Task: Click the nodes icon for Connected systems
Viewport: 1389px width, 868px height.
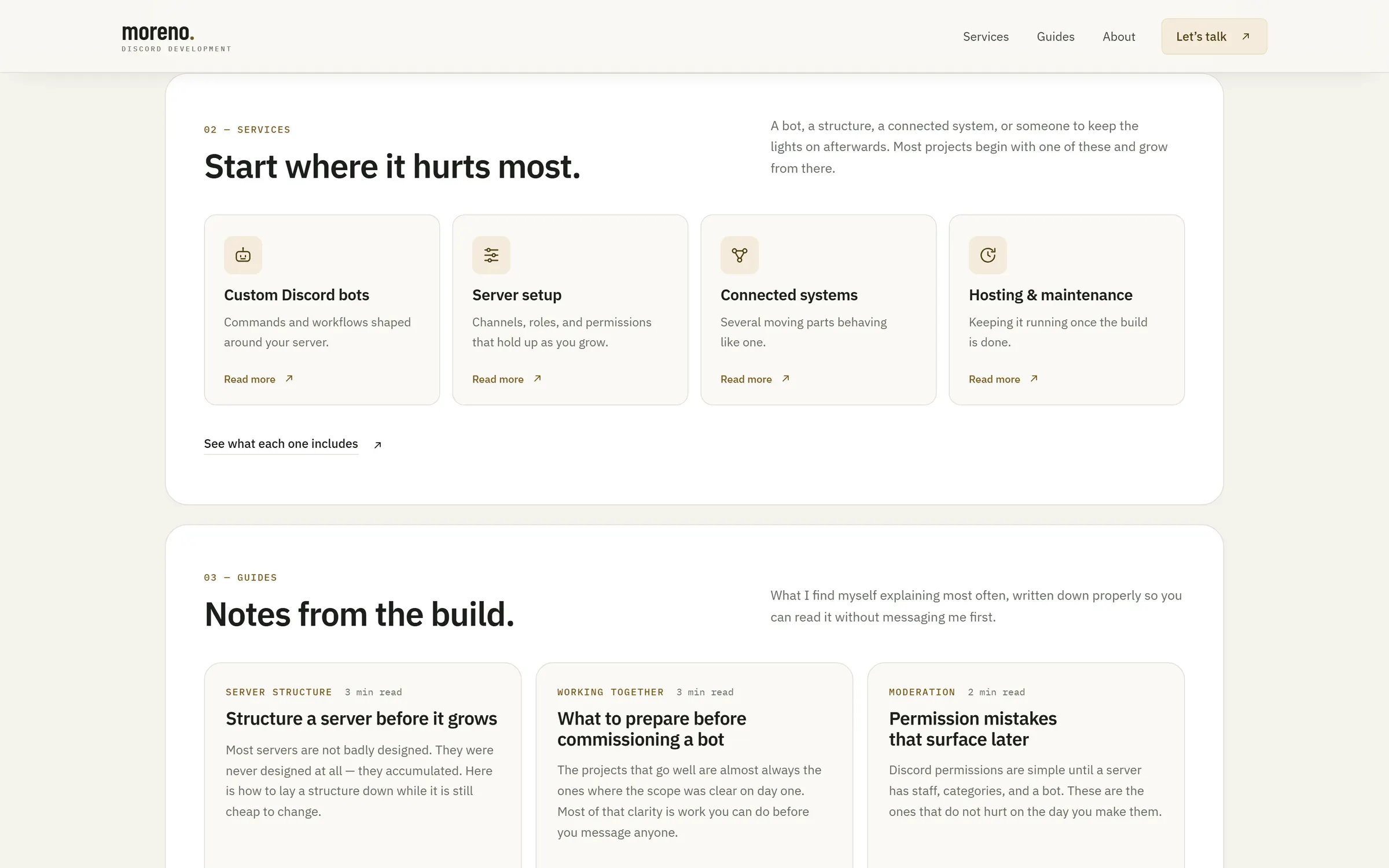Action: tap(740, 255)
